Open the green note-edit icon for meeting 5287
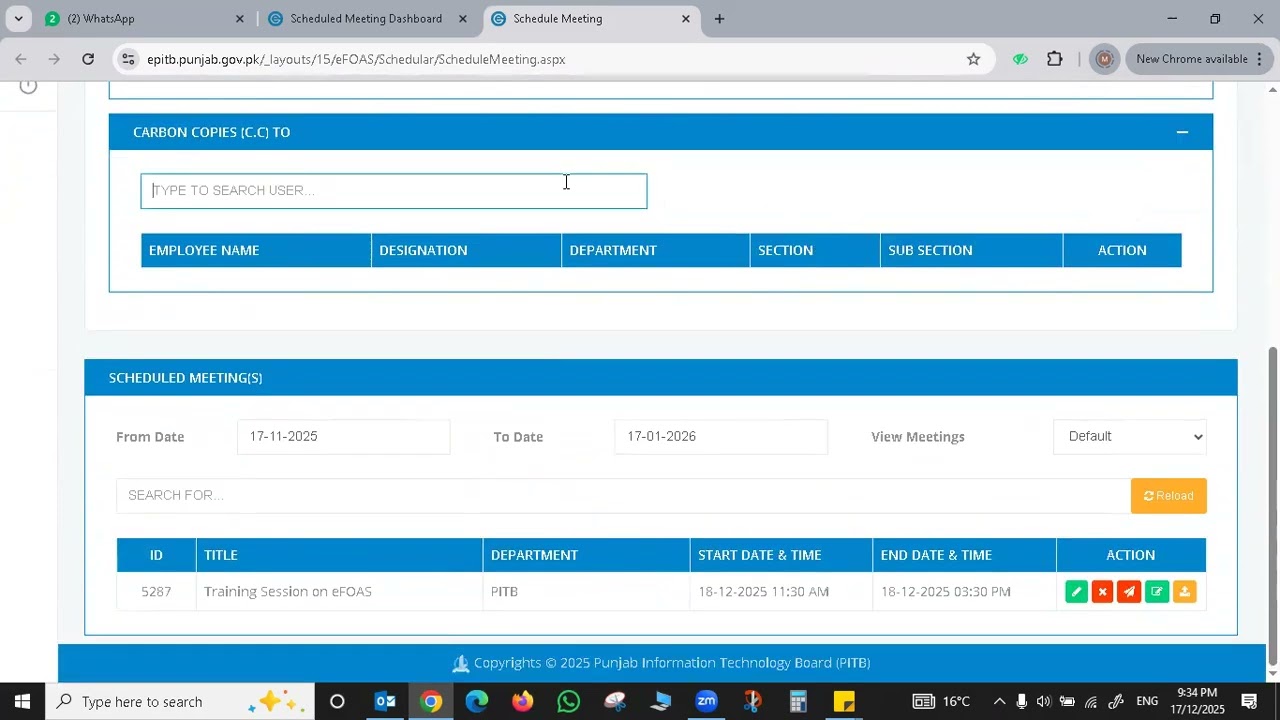This screenshot has height=720, width=1280. pos(1156,592)
